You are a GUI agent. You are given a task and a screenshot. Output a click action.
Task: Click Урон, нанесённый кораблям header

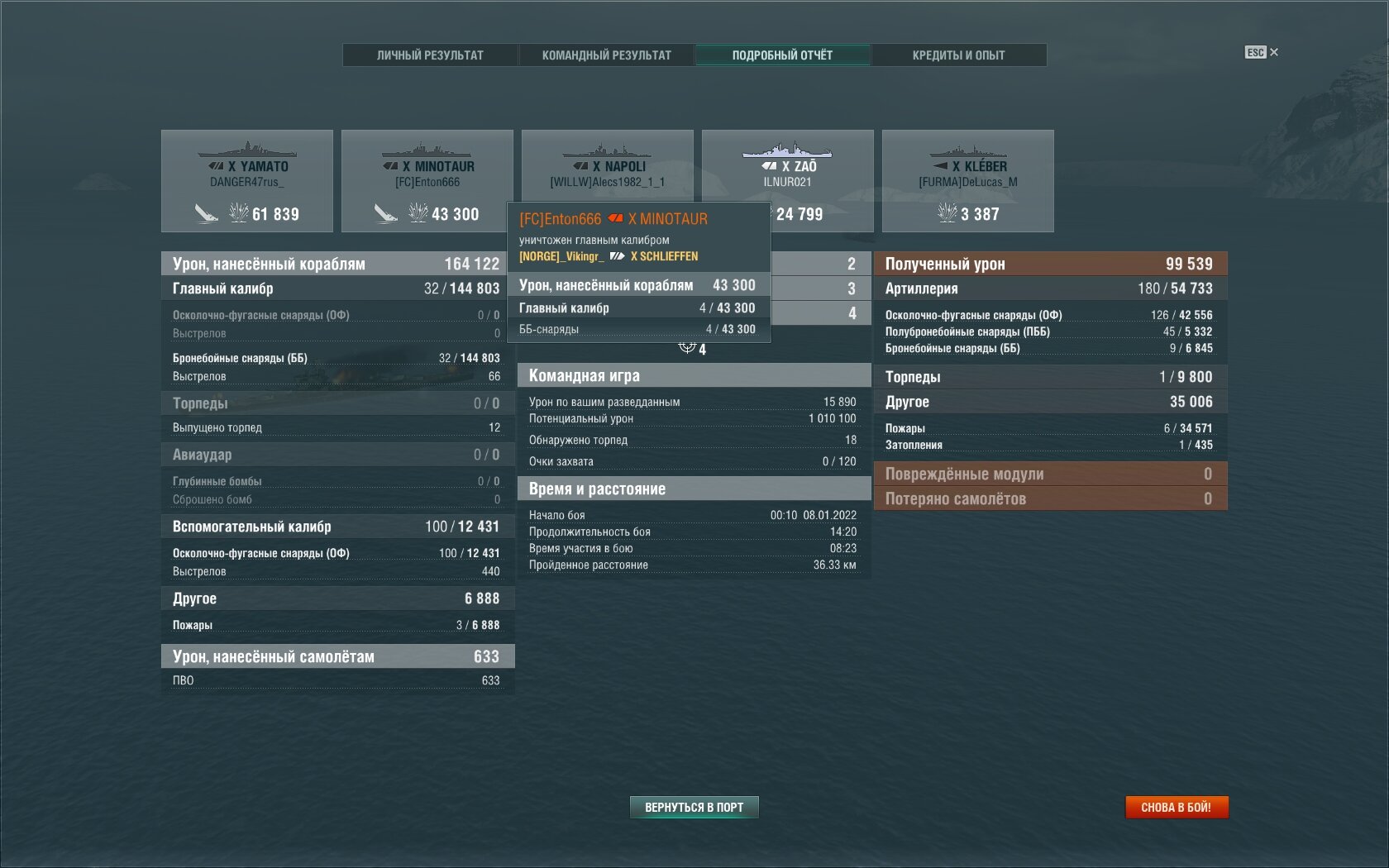(x=337, y=264)
